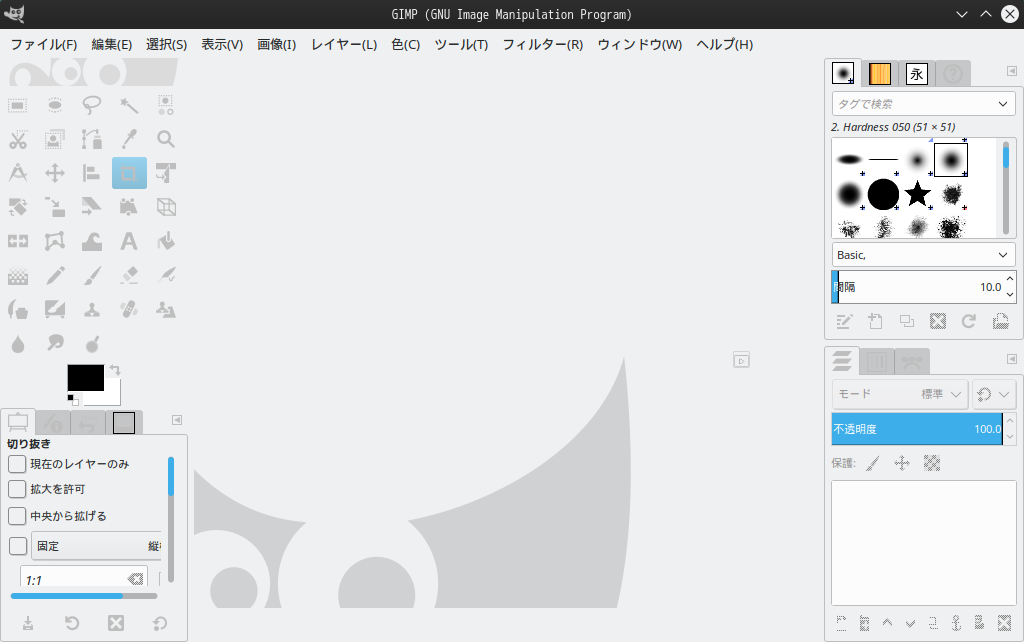Enable the 現在のレイヤーのみ checkbox

click(17, 464)
